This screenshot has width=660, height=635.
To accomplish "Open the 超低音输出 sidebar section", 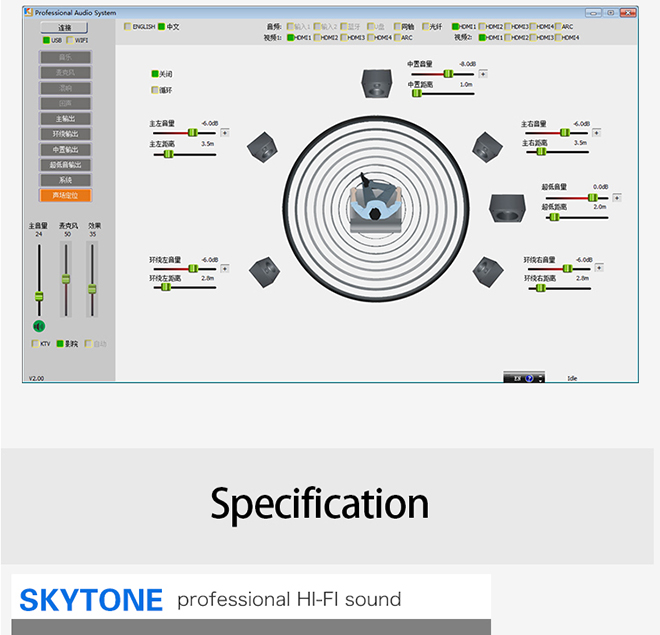I will [x=66, y=165].
